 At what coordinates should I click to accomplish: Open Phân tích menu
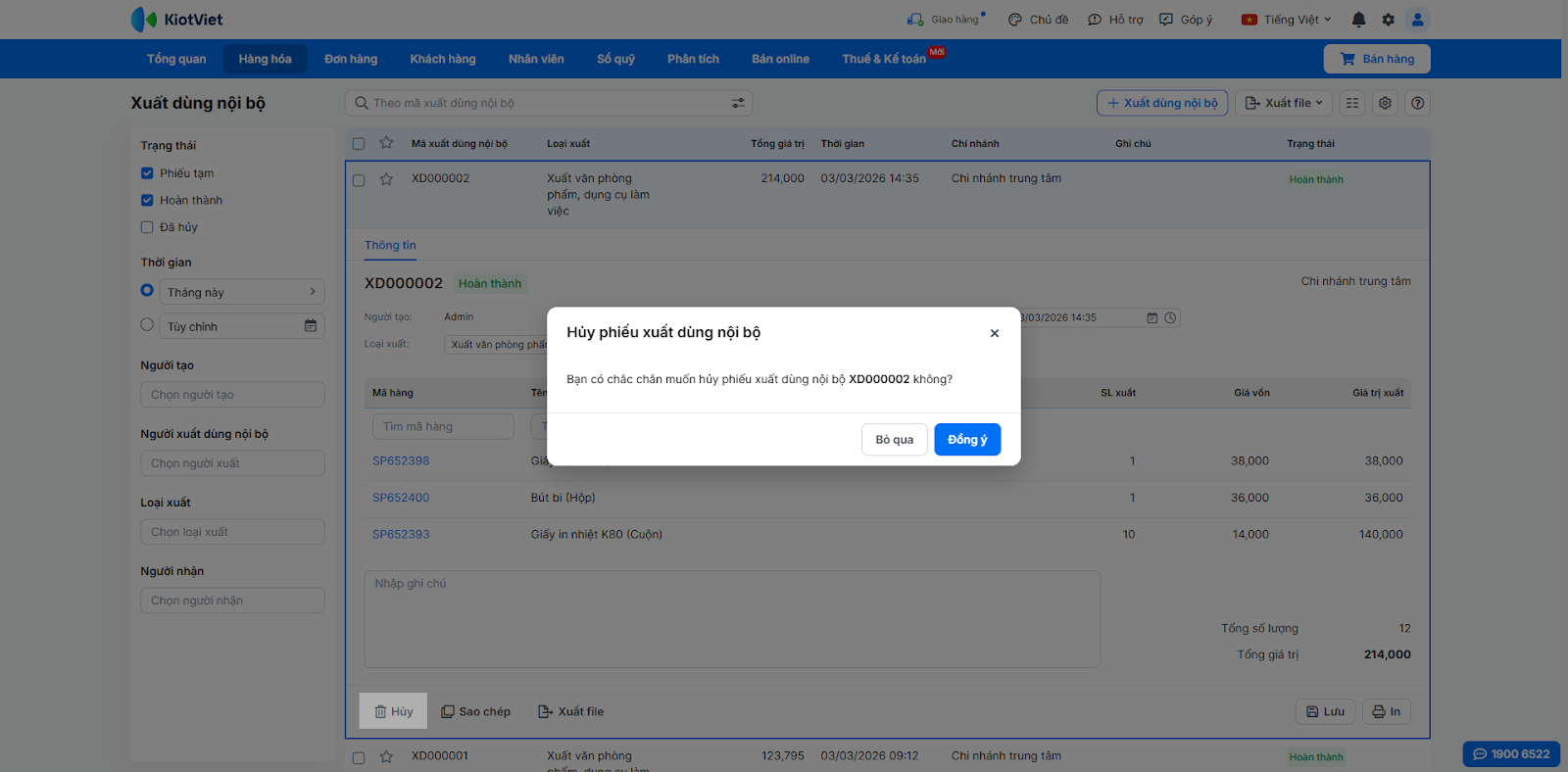tap(693, 59)
